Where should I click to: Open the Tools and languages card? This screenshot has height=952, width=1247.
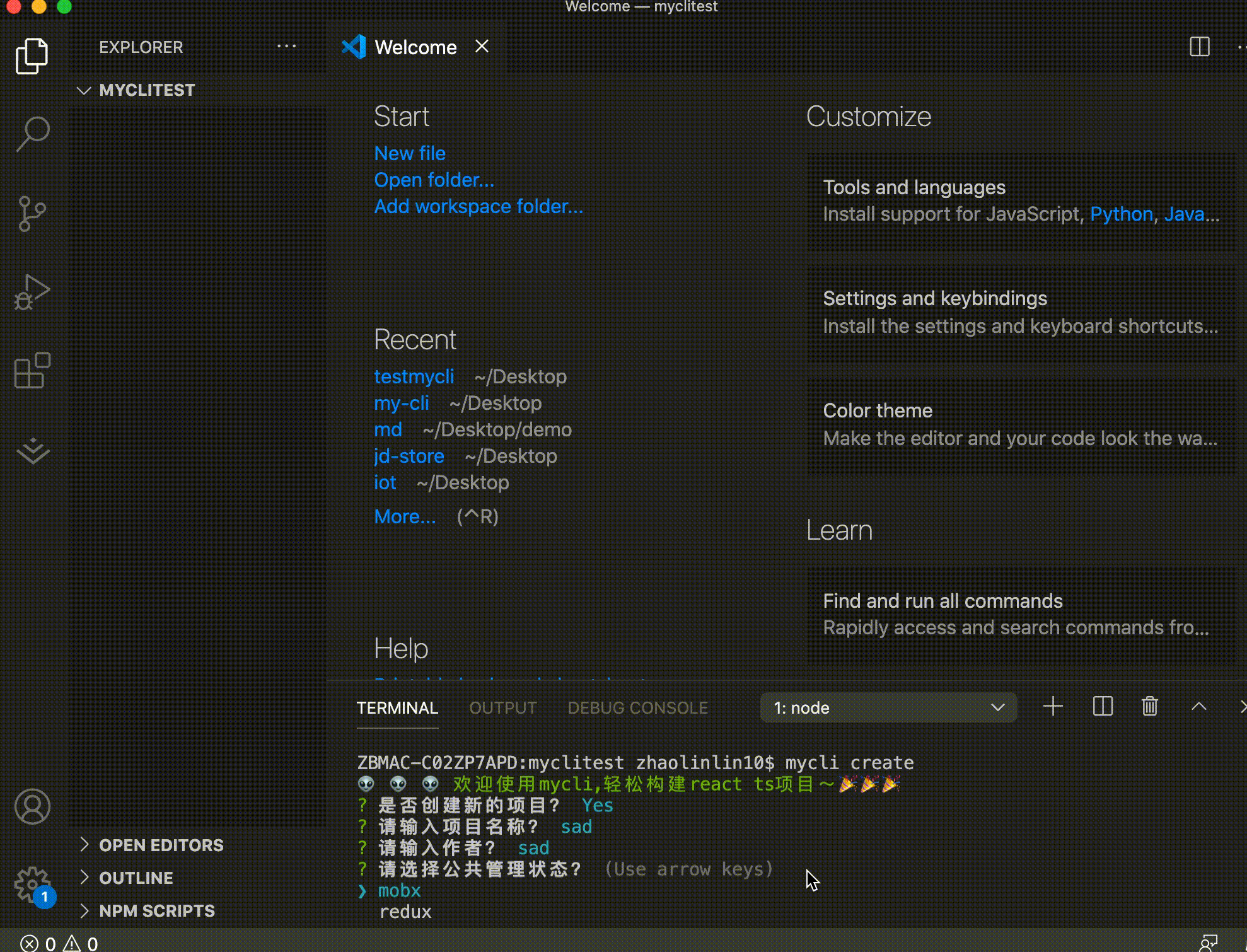[1022, 202]
